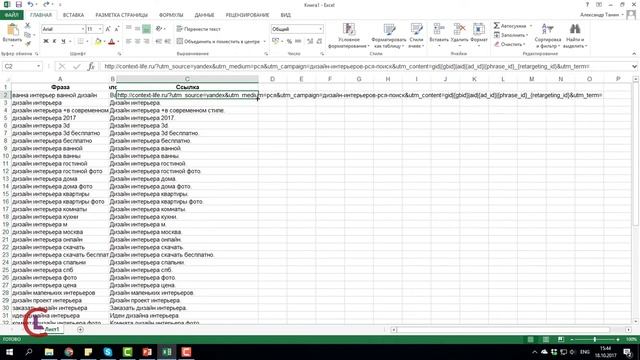
Task: Toggle align text right
Action: (147, 41)
